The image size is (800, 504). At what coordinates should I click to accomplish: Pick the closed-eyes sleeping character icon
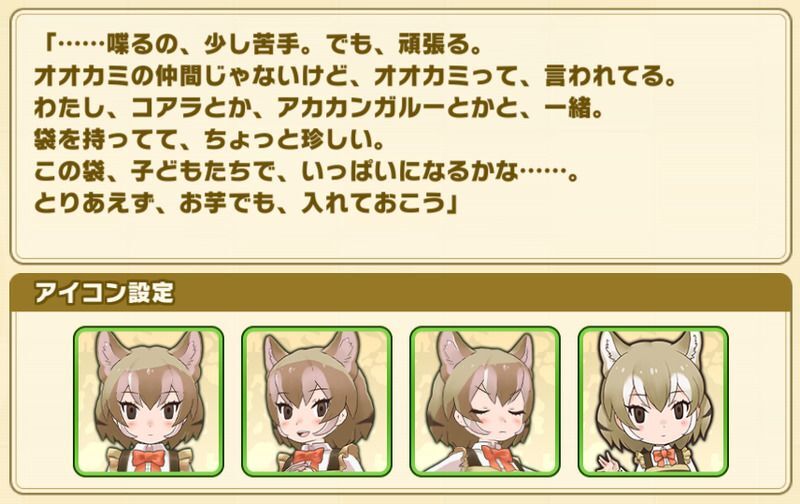click(485, 401)
